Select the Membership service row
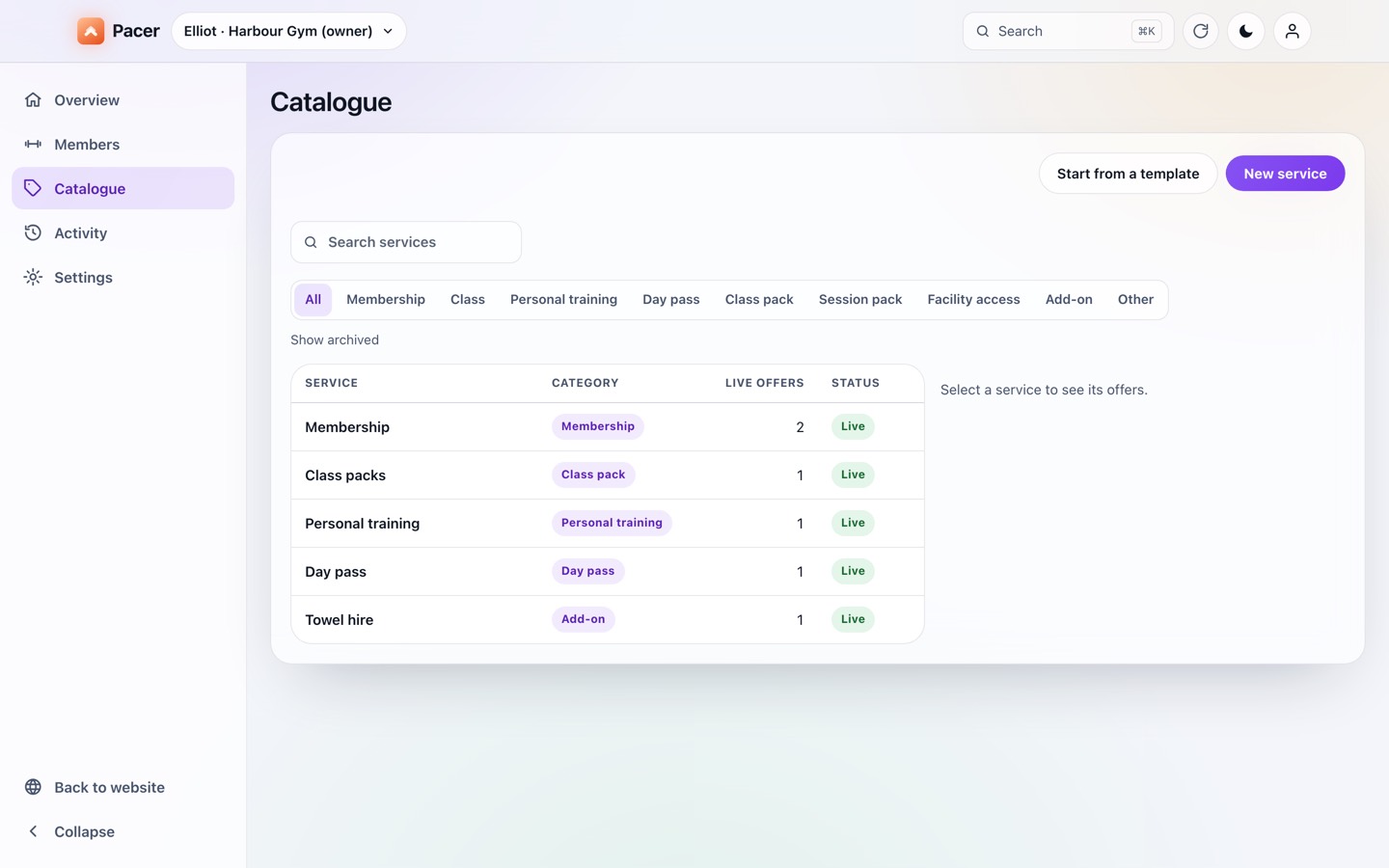 pyautogui.click(x=608, y=426)
